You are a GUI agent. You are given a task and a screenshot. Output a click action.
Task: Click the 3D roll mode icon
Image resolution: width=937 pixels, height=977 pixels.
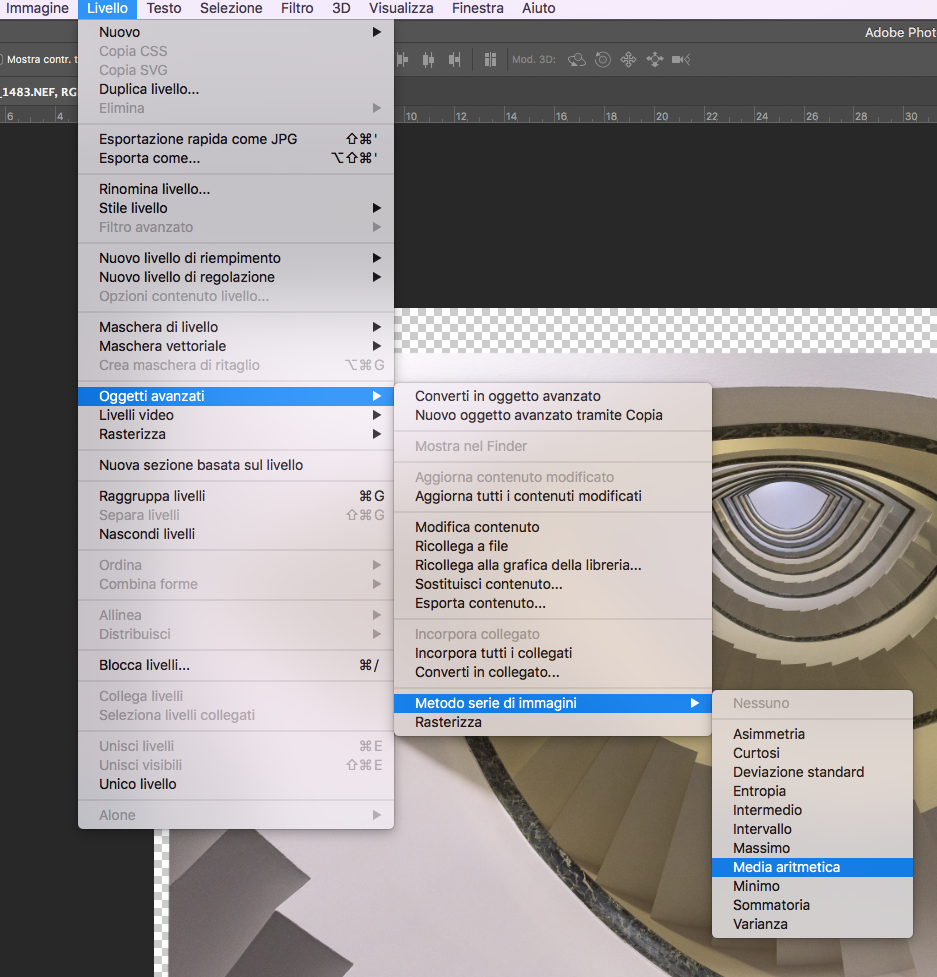(x=603, y=60)
